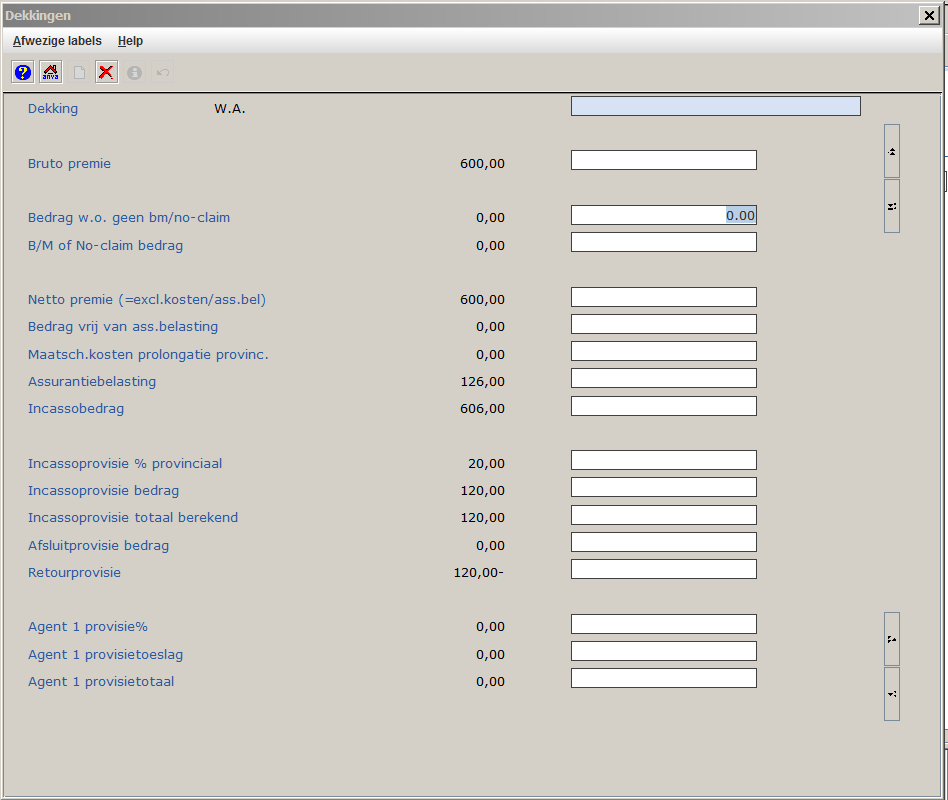The height and width of the screenshot is (800, 948).
Task: Click the greyed-out info icon in toolbar
Action: pos(134,72)
